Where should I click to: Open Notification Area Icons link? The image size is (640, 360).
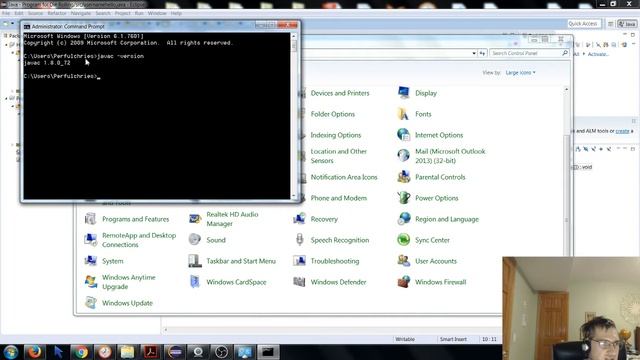(x=344, y=177)
